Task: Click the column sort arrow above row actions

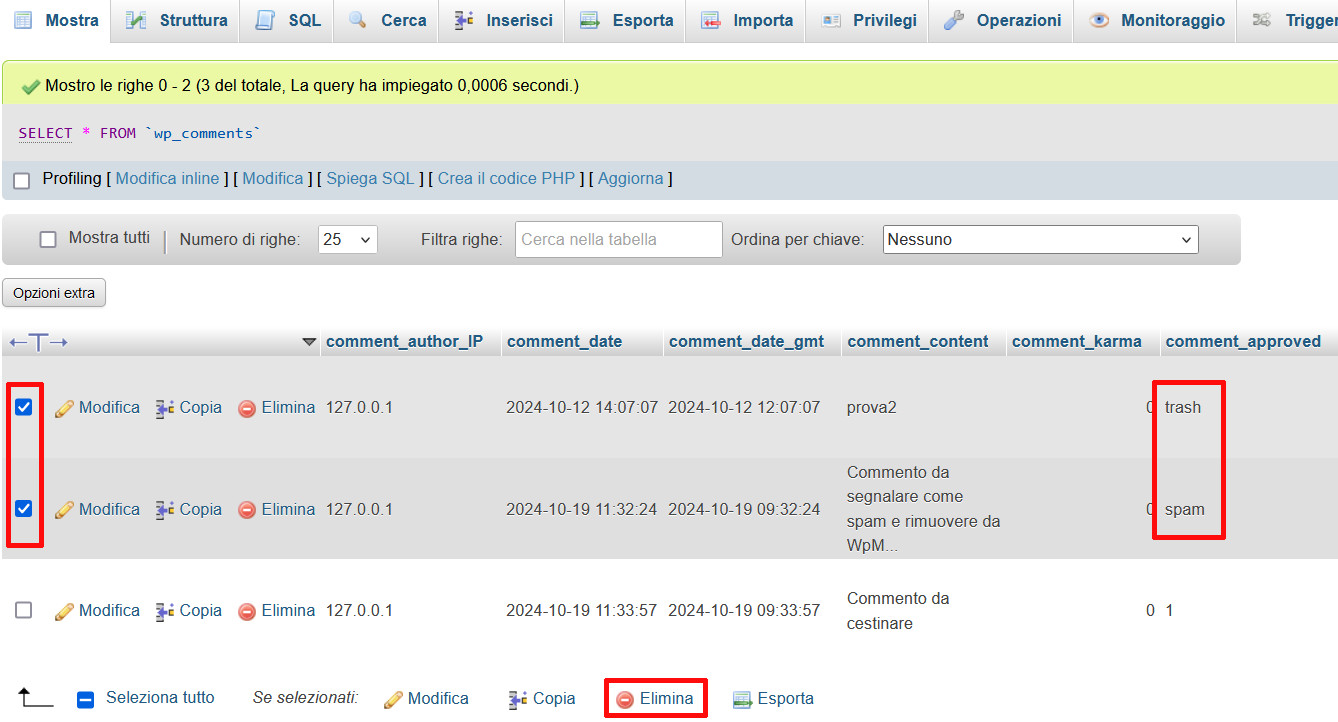Action: coord(309,341)
